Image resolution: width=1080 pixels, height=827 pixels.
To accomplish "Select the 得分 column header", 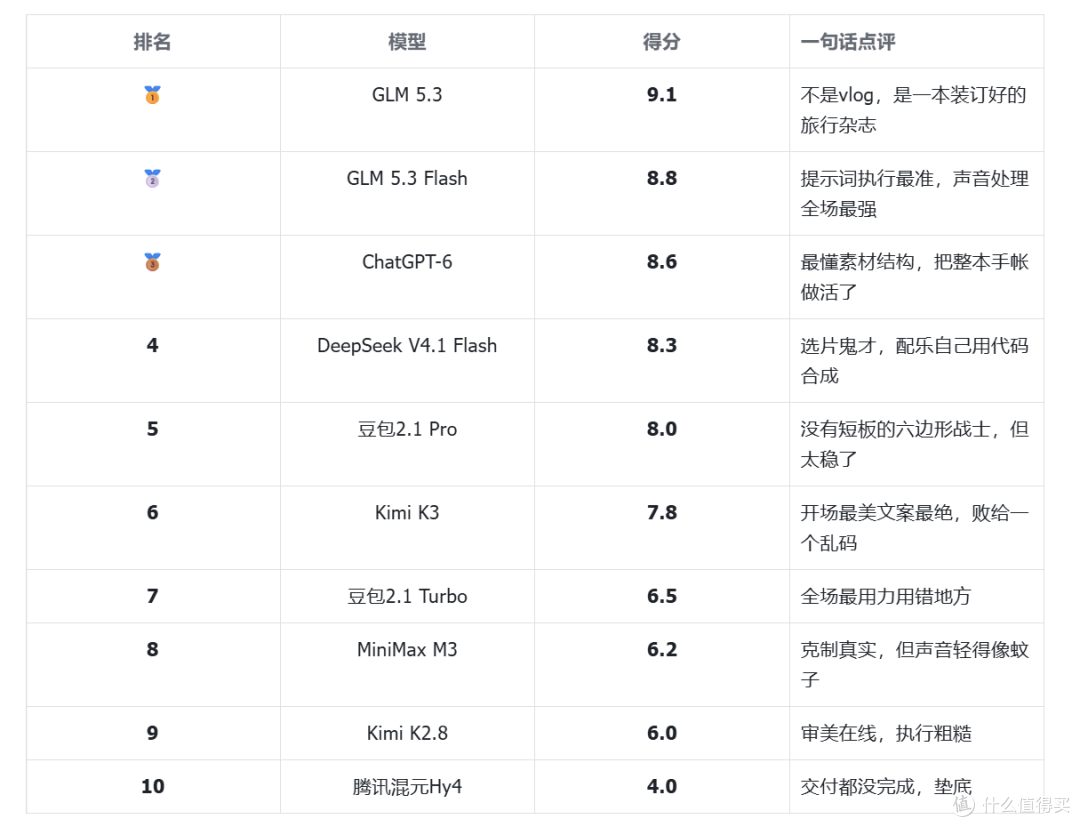I will tap(662, 42).
